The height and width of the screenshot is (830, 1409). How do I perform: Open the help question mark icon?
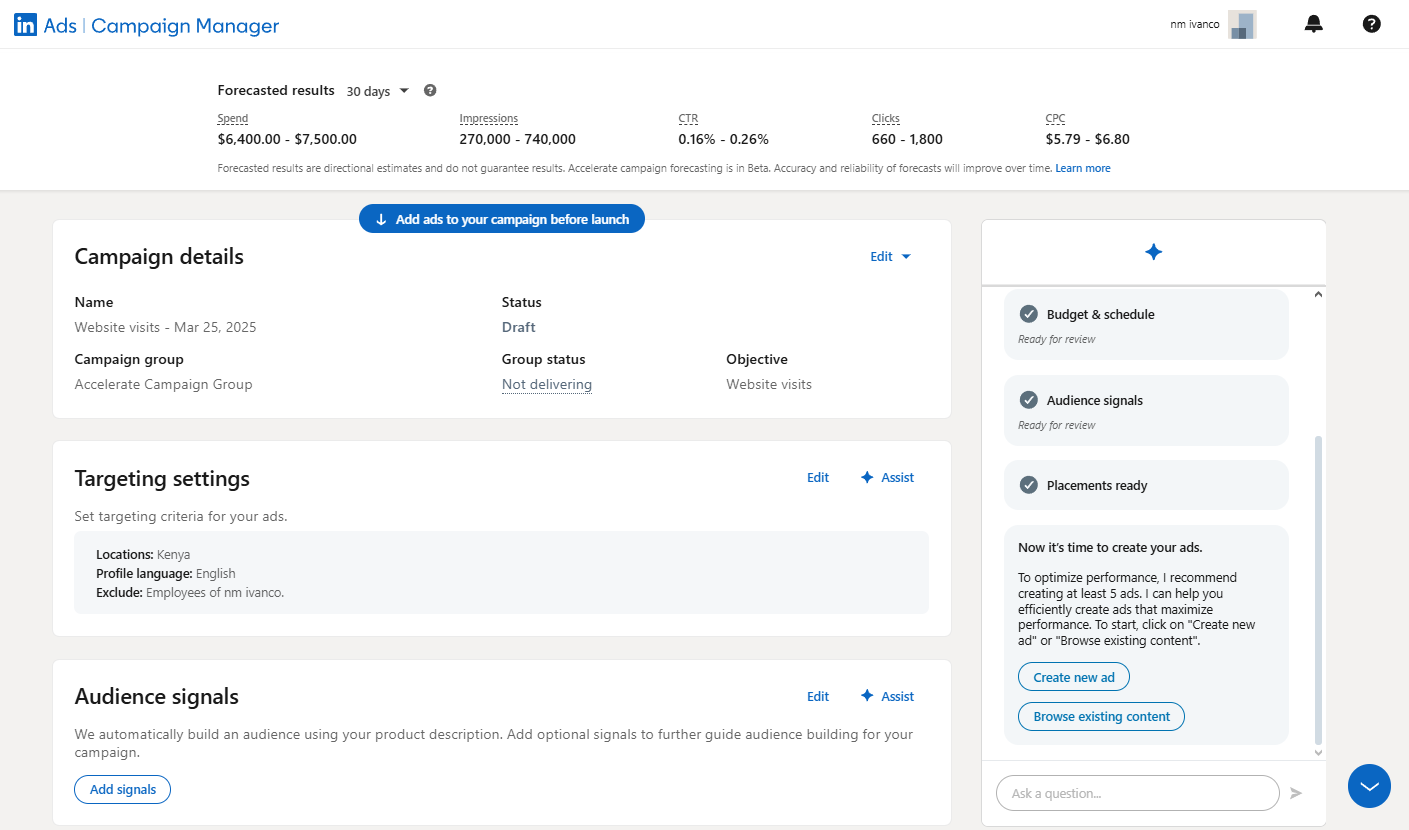(x=1372, y=24)
